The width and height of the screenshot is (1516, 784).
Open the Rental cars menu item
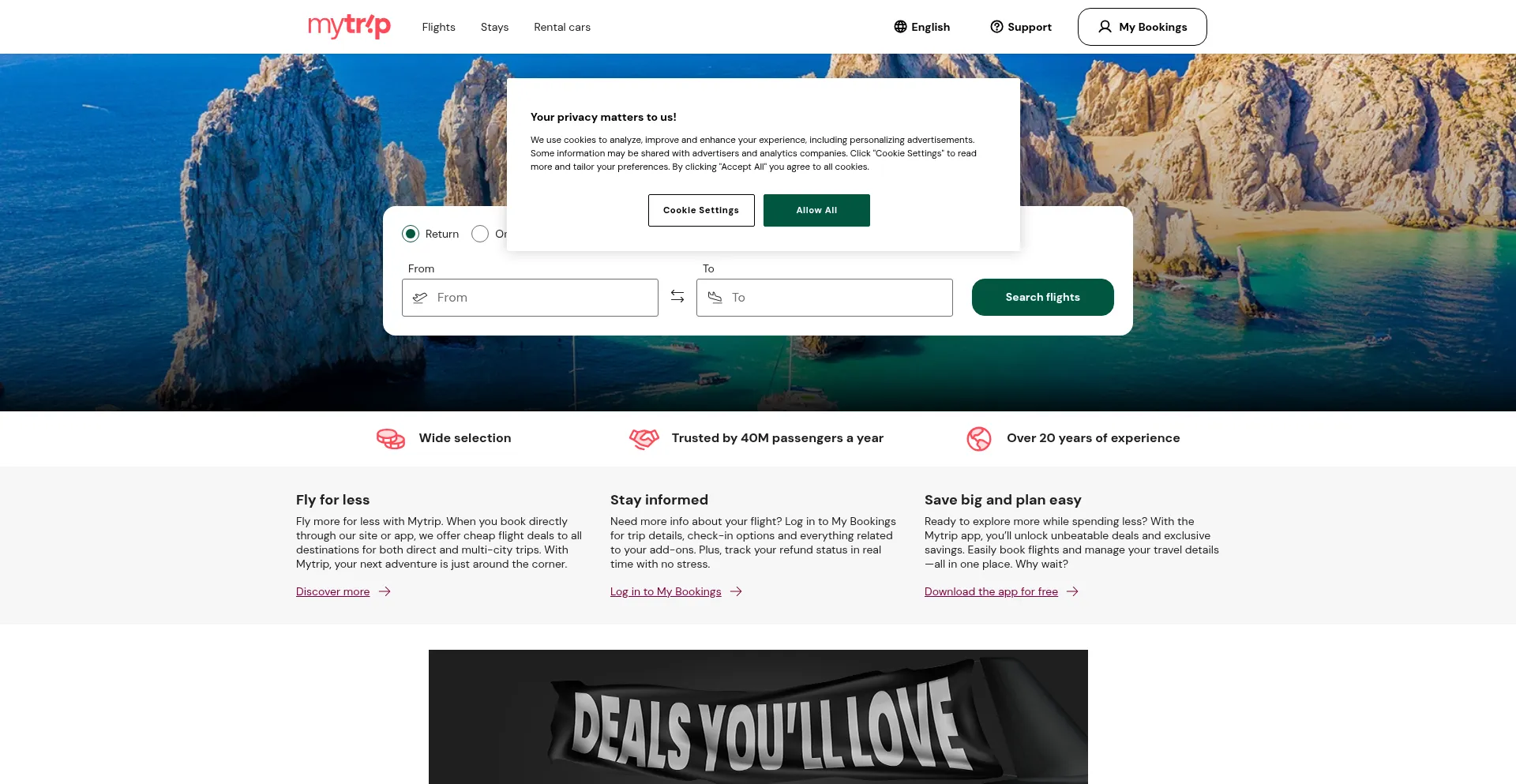click(562, 27)
